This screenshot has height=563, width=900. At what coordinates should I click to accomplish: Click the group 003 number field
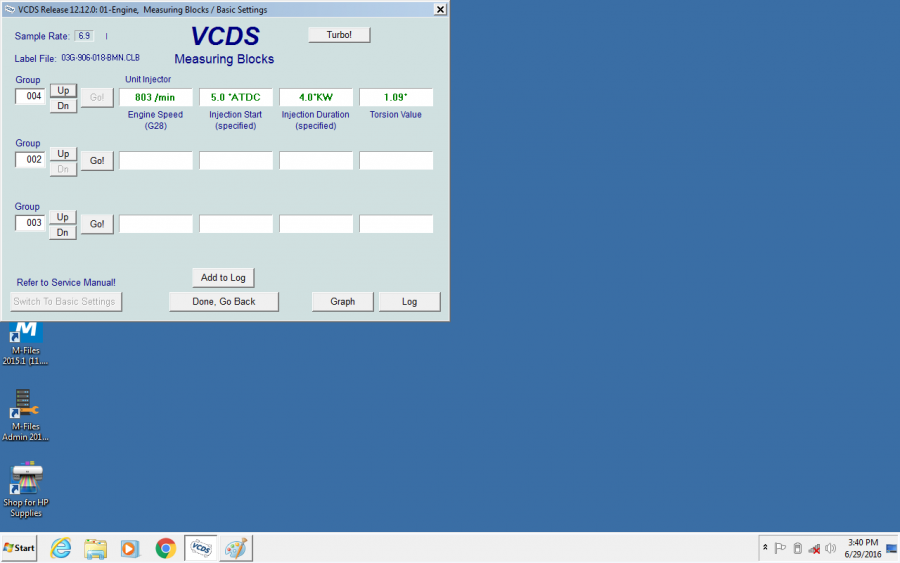pos(30,223)
